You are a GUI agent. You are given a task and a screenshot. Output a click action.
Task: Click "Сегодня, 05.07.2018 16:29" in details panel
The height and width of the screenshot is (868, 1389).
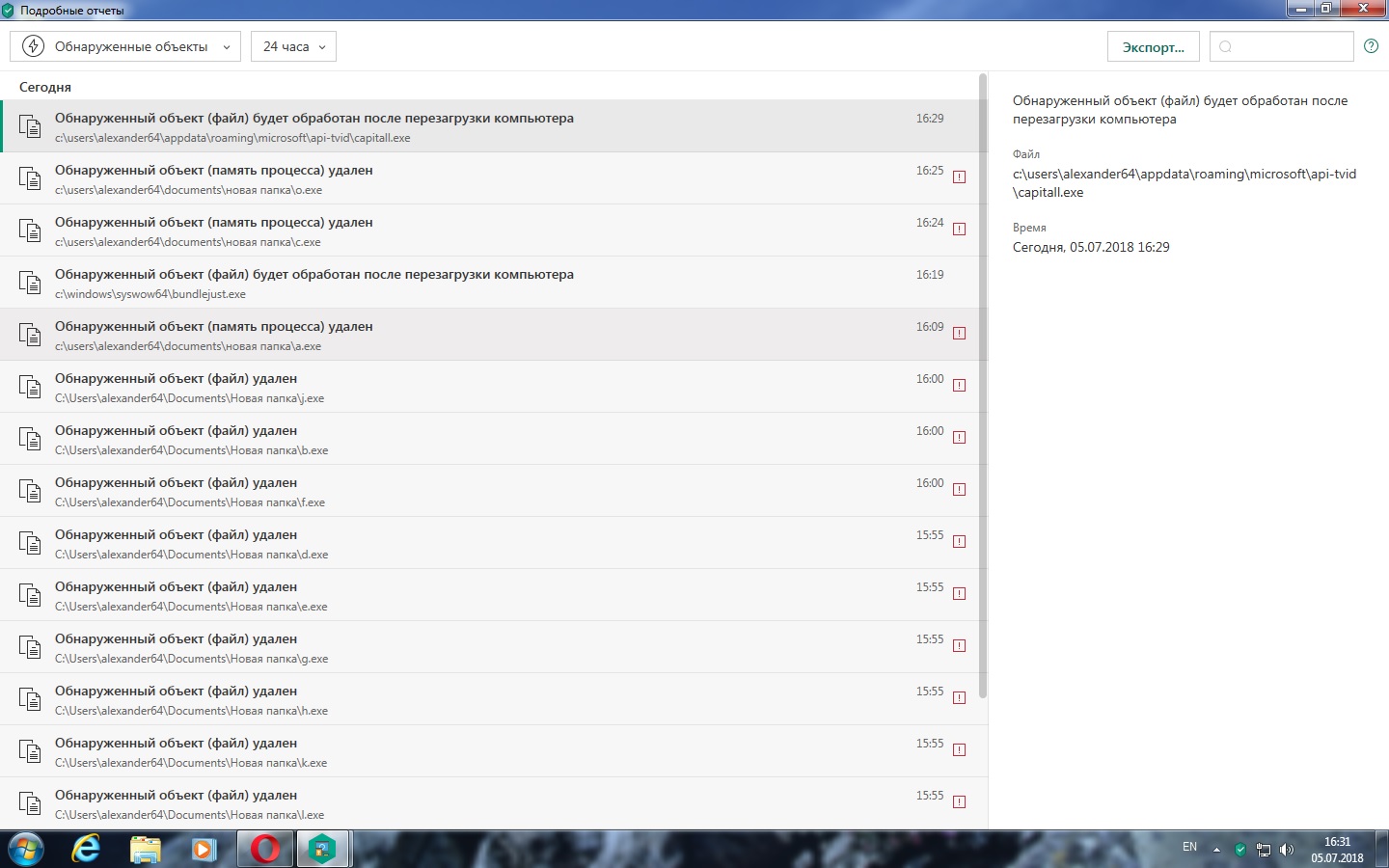(1091, 247)
